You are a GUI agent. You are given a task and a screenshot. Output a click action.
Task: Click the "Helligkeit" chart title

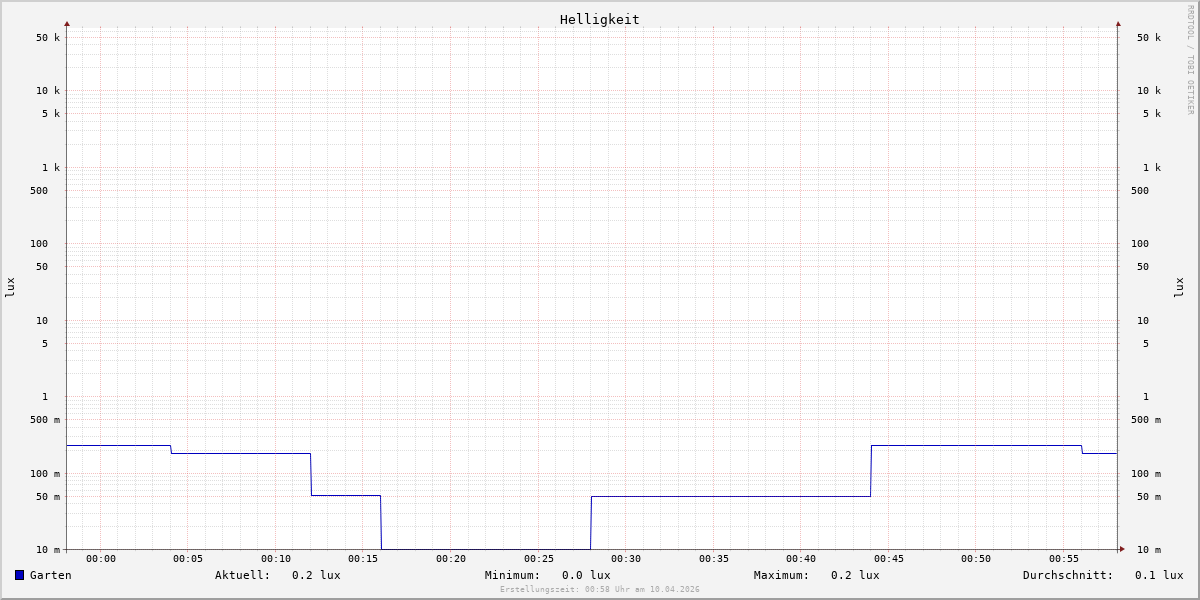[x=600, y=19]
